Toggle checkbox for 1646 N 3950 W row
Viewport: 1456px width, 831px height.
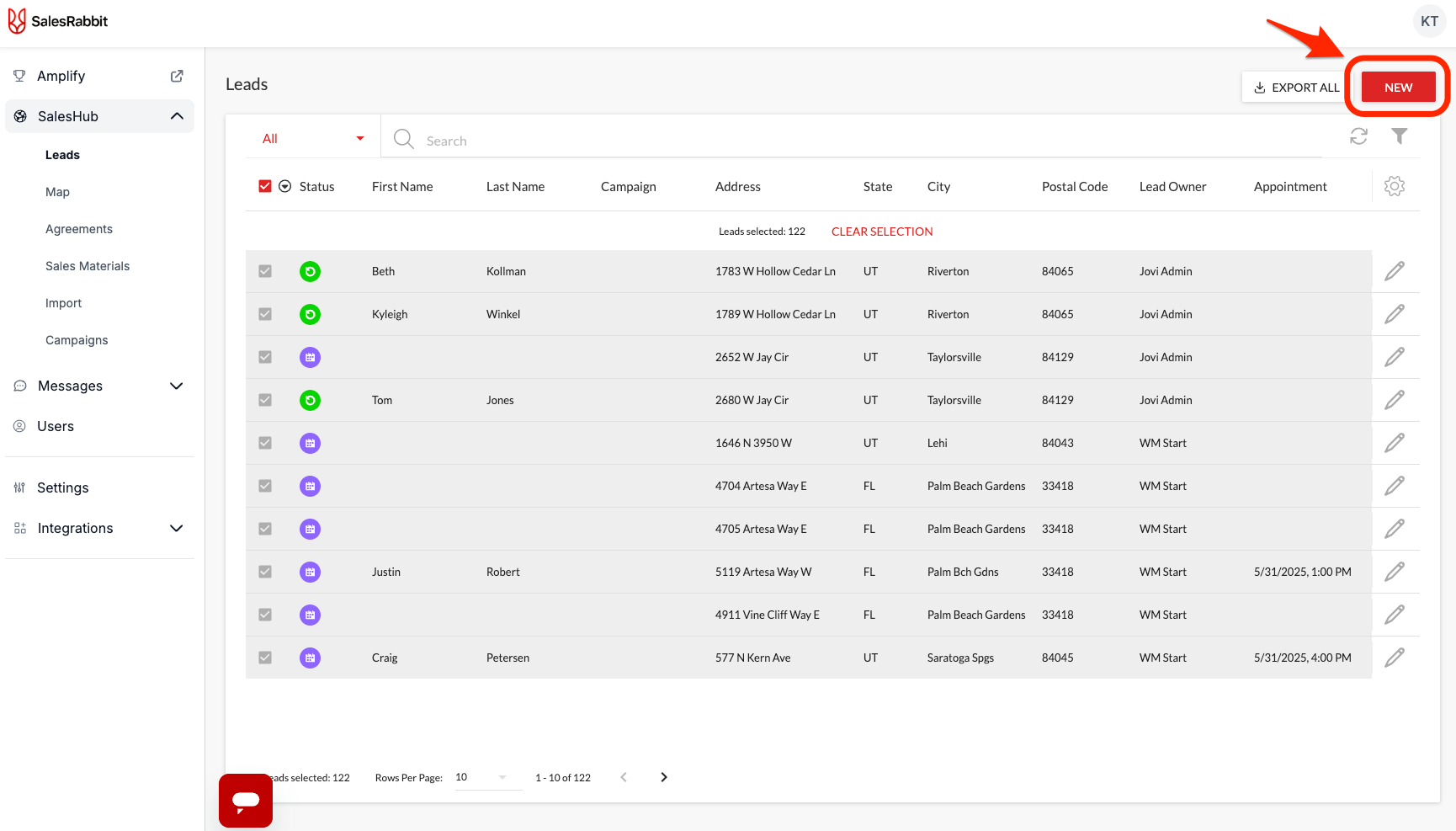coord(265,443)
